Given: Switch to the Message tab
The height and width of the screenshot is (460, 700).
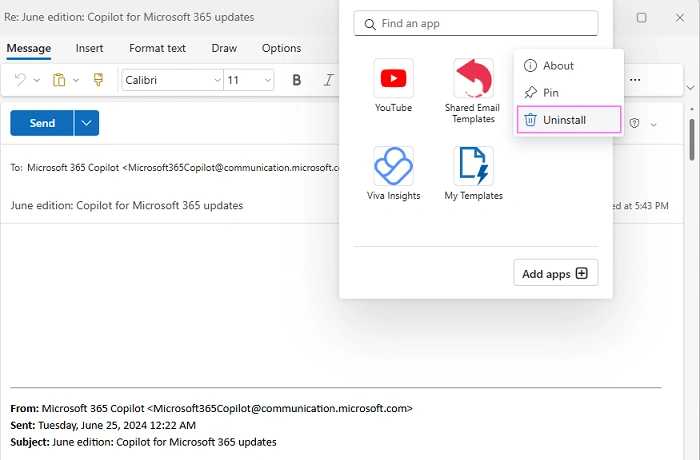Looking at the screenshot, I should (x=29, y=48).
